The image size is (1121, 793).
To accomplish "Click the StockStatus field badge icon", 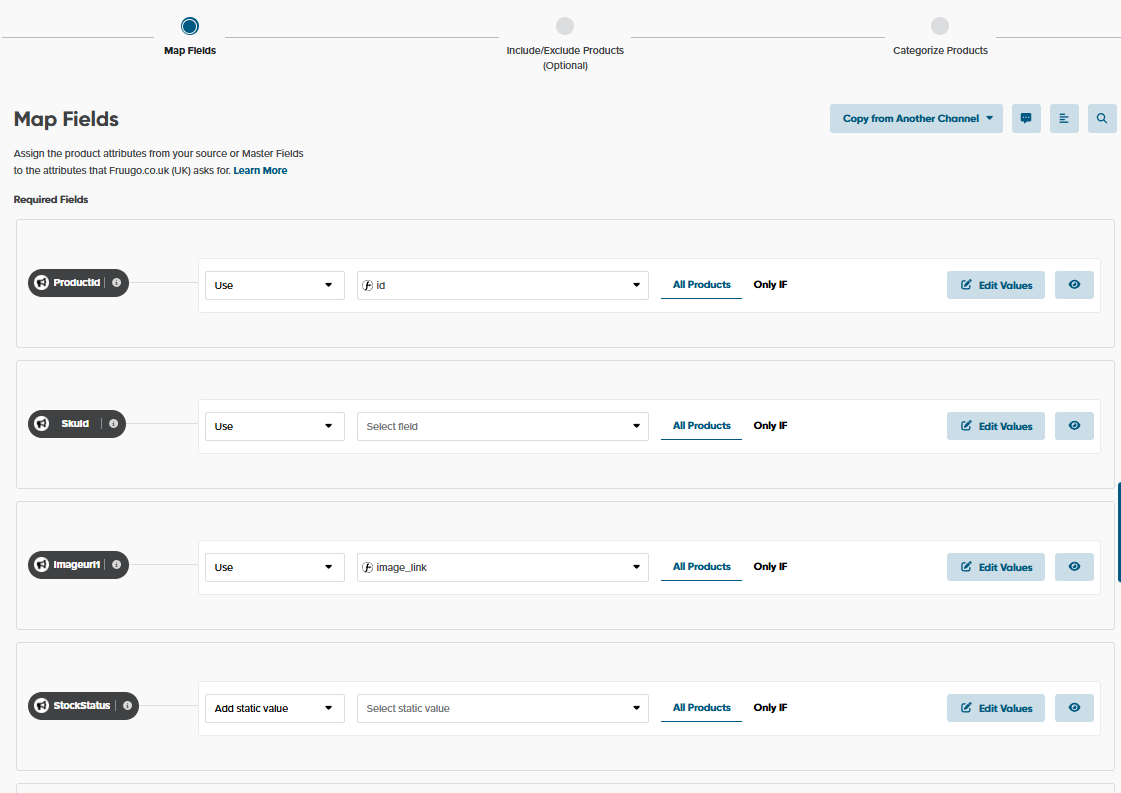I will (42, 706).
